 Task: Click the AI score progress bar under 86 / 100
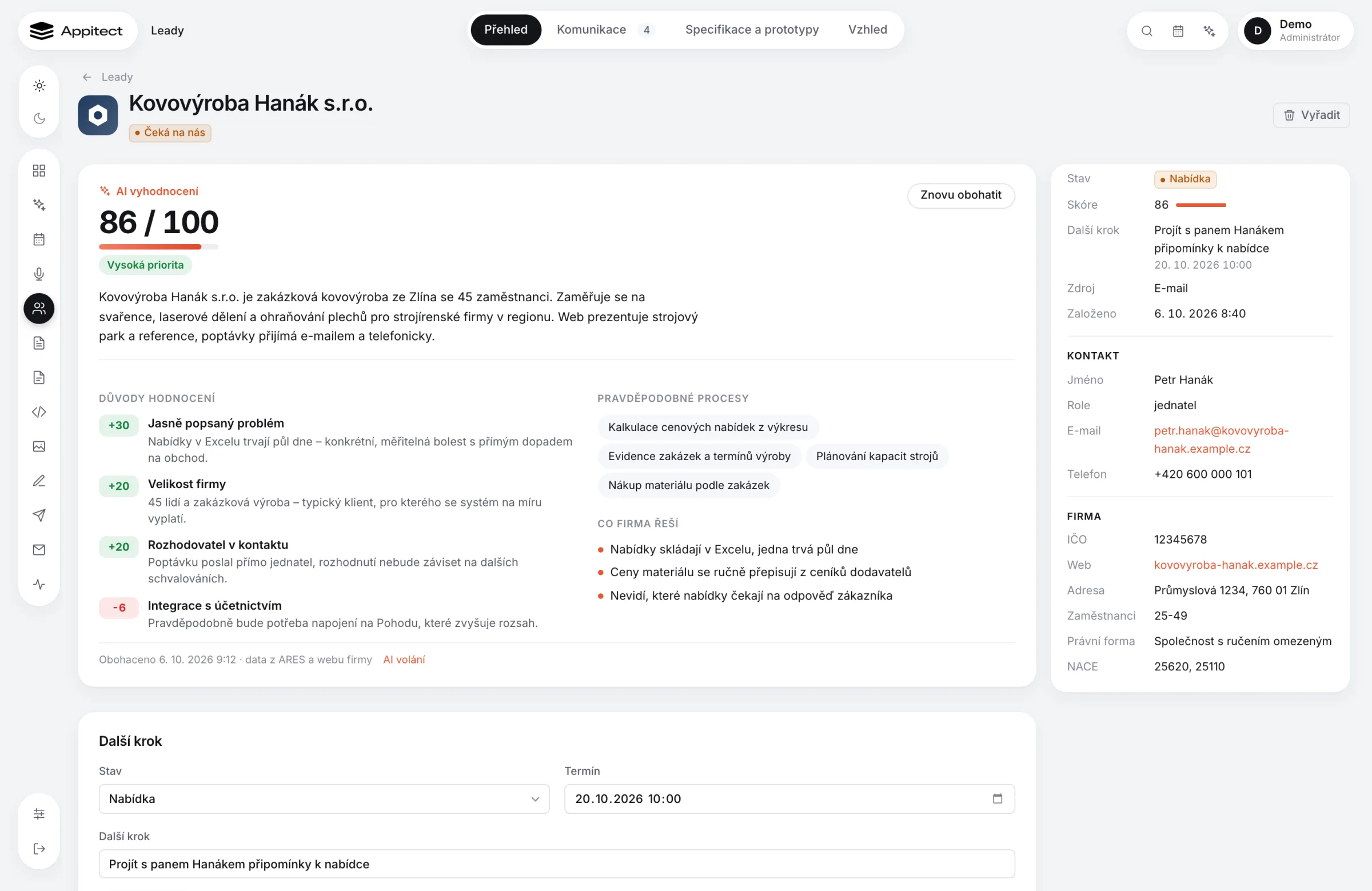[x=158, y=247]
